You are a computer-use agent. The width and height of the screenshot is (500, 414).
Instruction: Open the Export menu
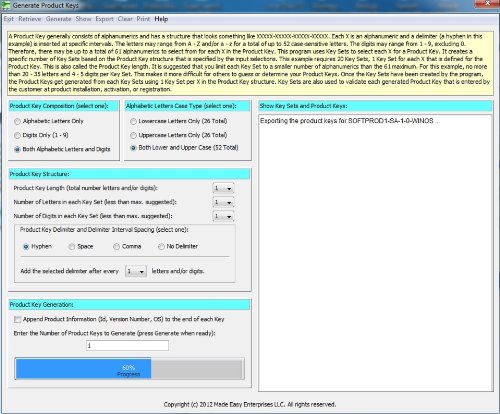point(104,19)
